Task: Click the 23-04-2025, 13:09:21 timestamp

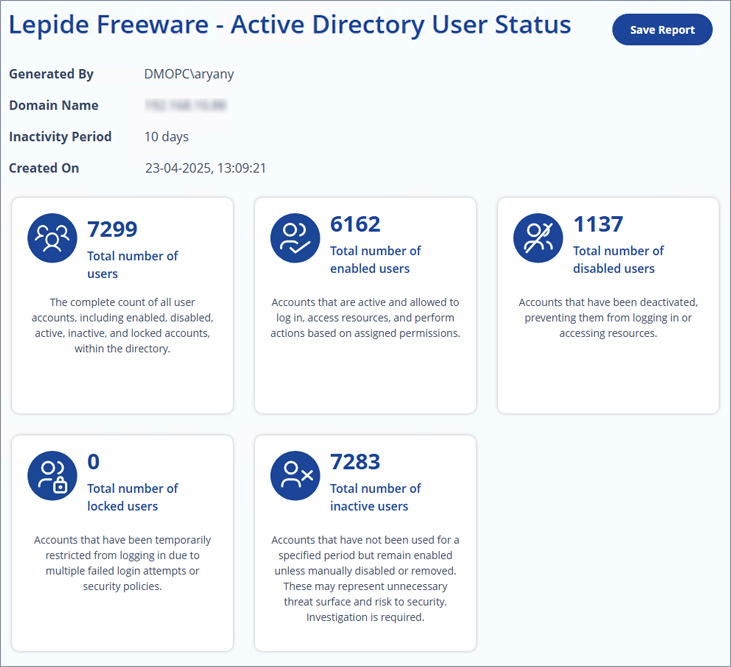Action: point(206,168)
